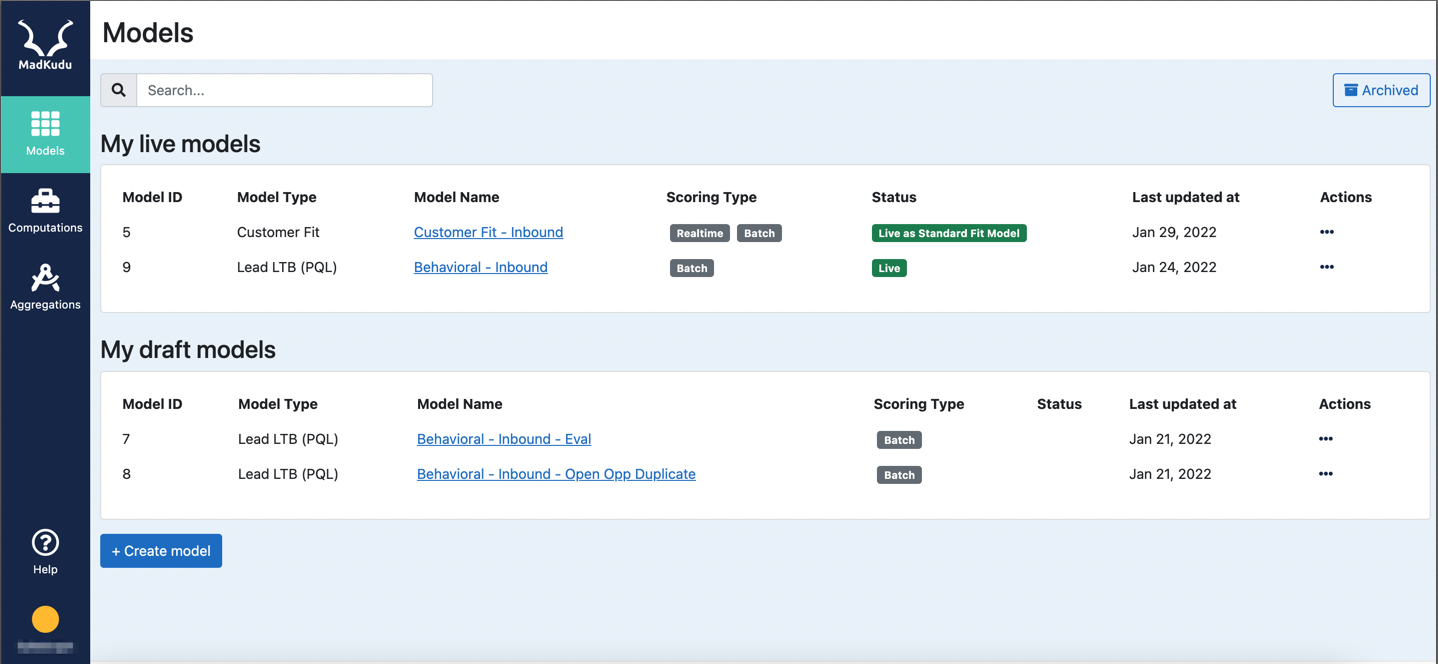
Task: Click the Jan 29, 2022 date cell
Action: (1174, 232)
